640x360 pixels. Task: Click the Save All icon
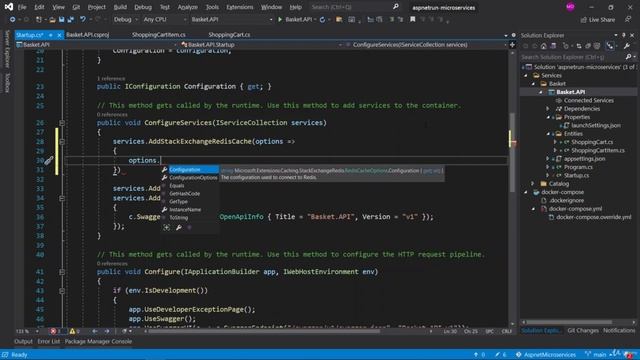[x=70, y=19]
